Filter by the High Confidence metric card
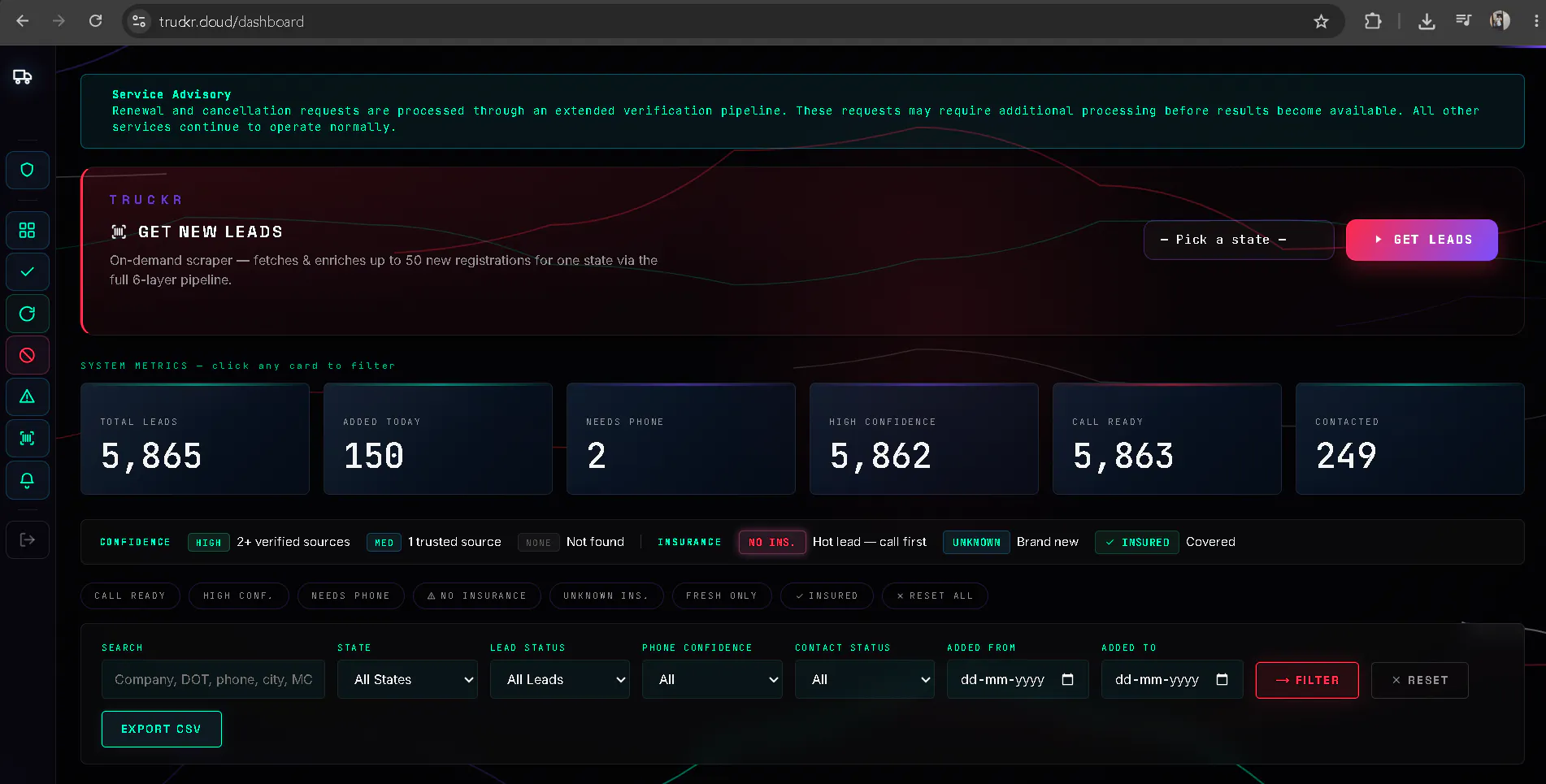 coord(924,439)
